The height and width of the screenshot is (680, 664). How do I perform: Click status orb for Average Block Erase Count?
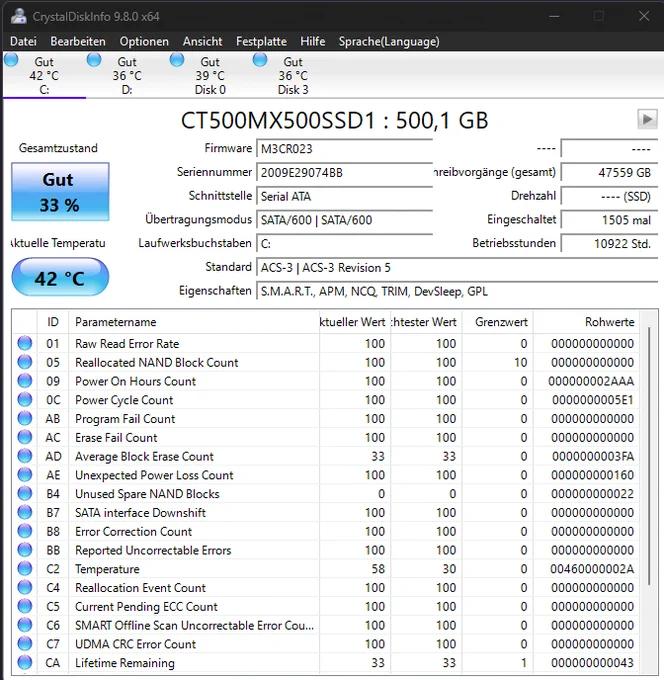[25, 456]
